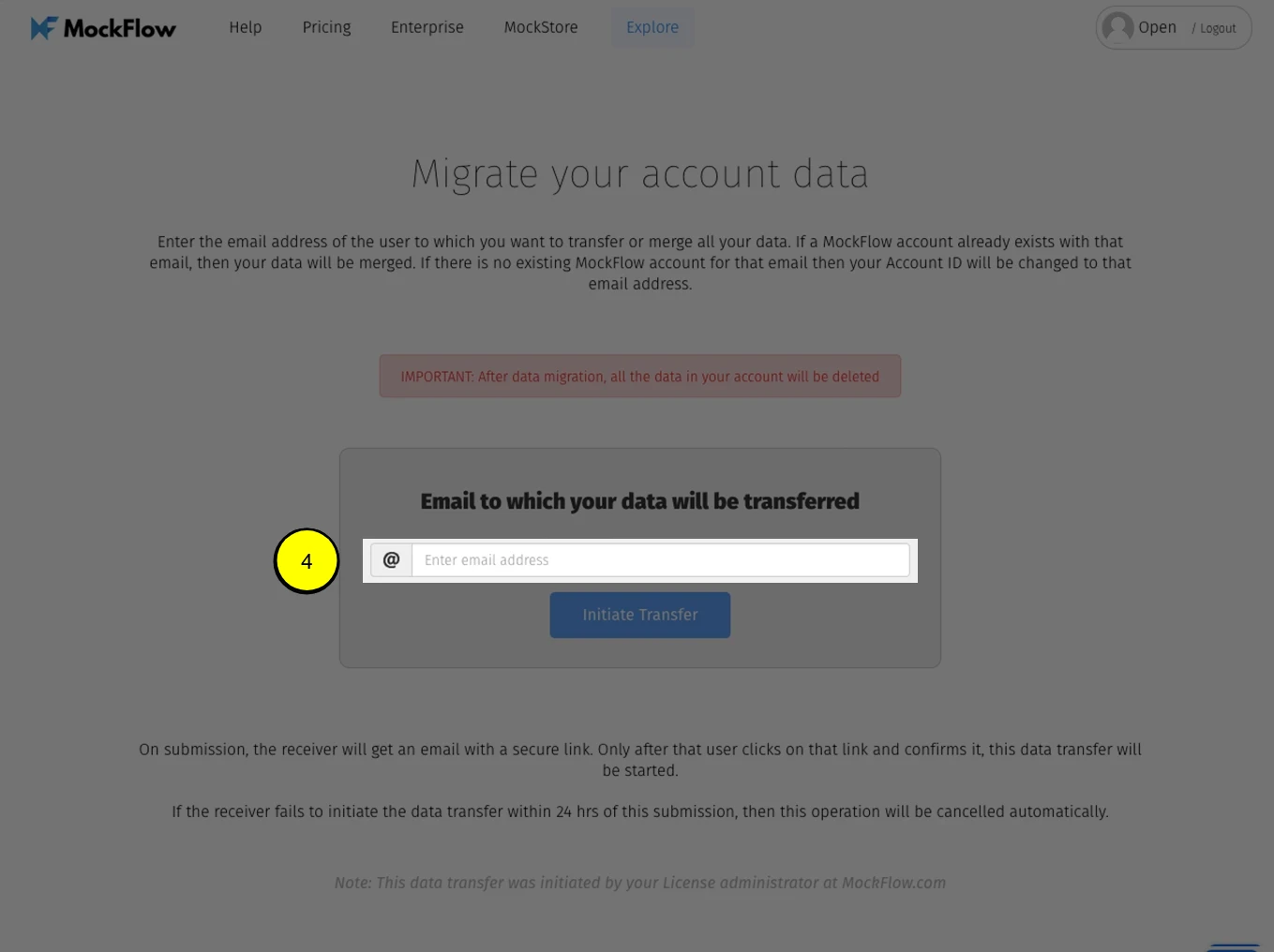Viewport: 1274px width, 952px height.
Task: Open the partially visible bottom-right chat widget
Action: [x=1234, y=947]
